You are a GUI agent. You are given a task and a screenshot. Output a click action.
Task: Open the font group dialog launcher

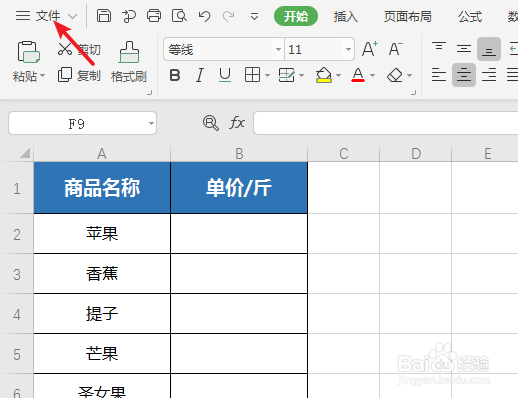tap(414, 93)
